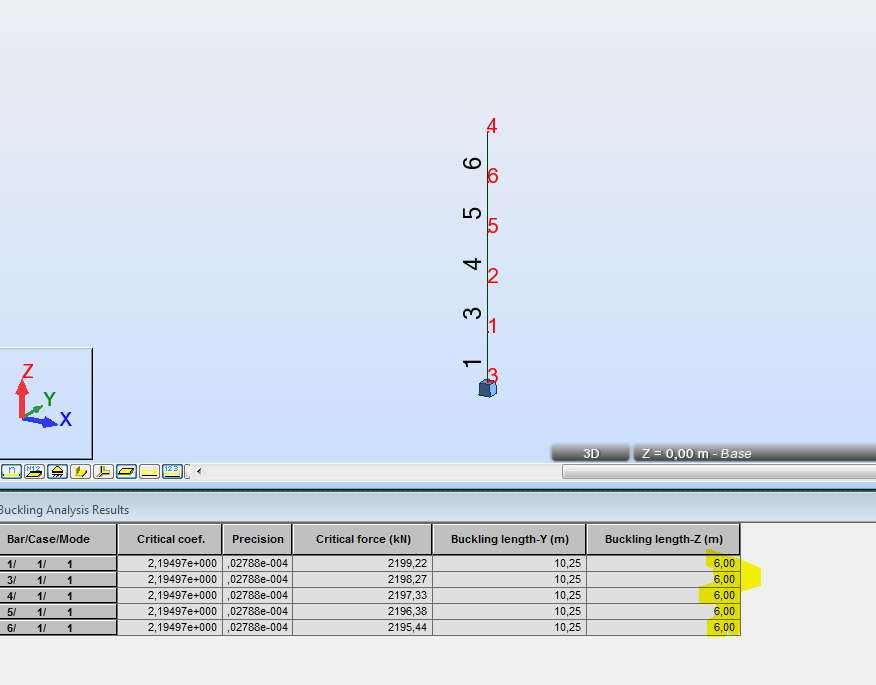Click the Buckling length-Y (m) column header
Image resolution: width=876 pixels, height=685 pixels.
[x=510, y=539]
